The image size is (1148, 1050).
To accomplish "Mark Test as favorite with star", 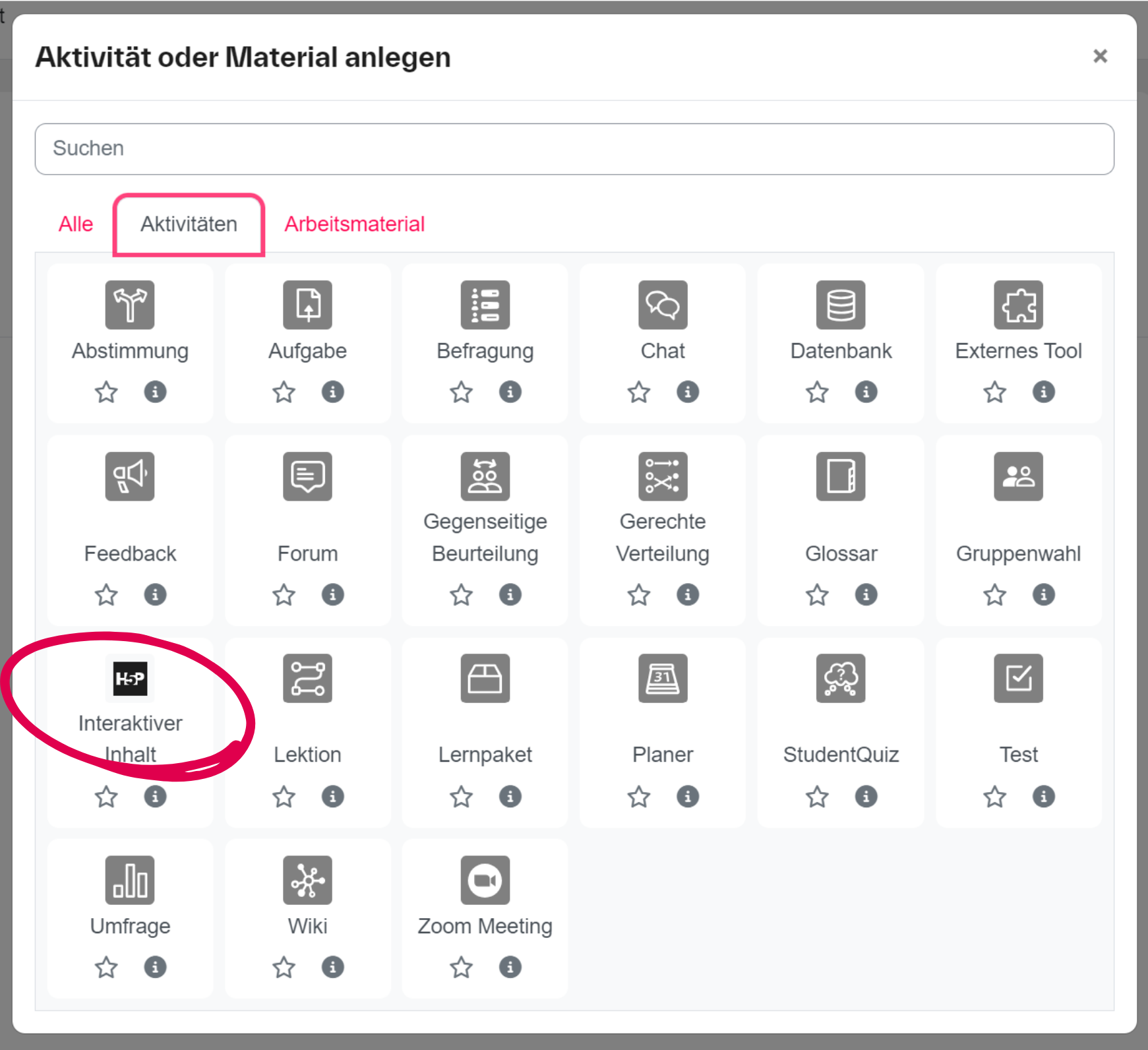I will (x=994, y=797).
